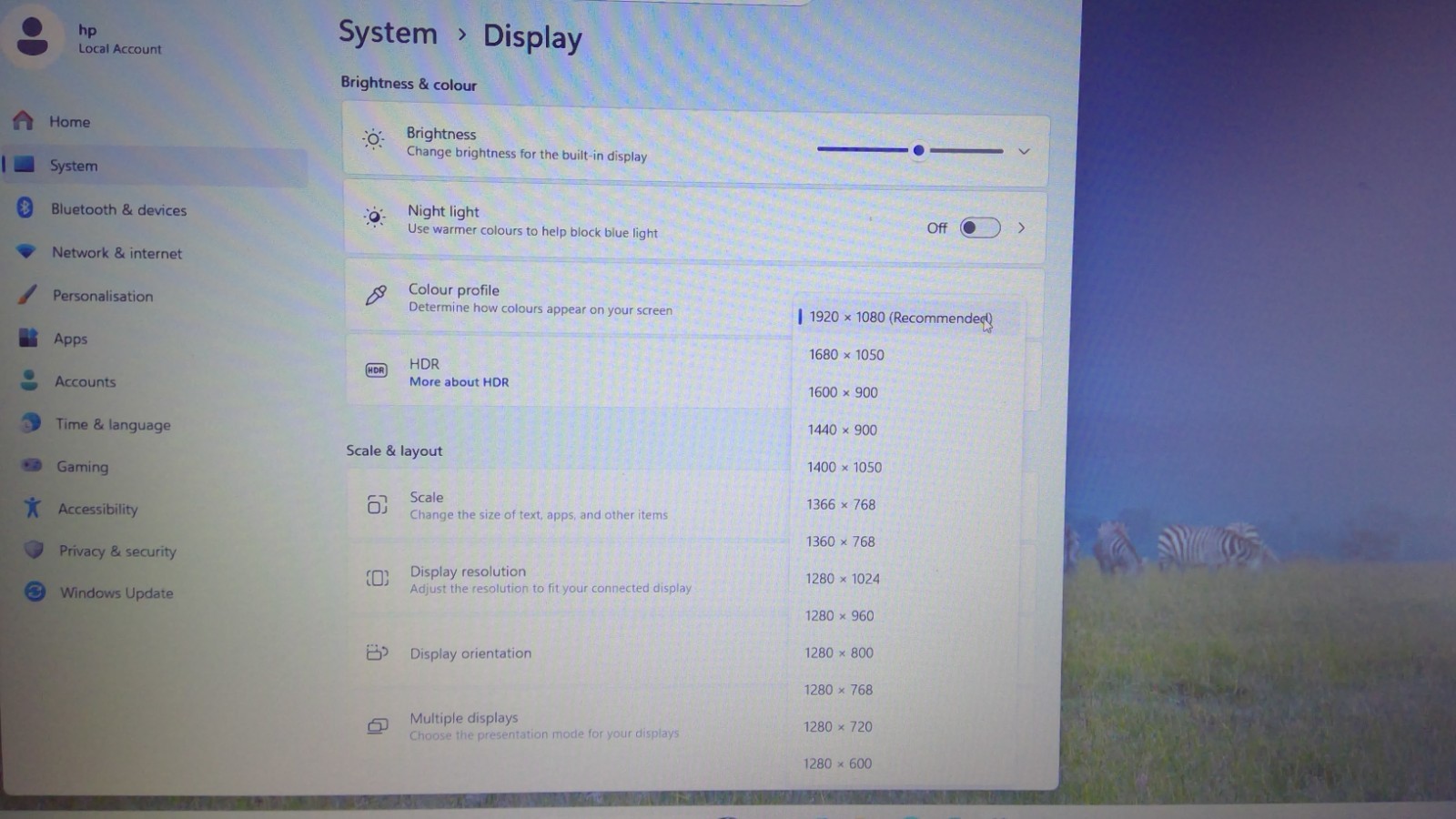Click the Gaming controller icon
Image resolution: width=1456 pixels, height=819 pixels.
click(32, 465)
